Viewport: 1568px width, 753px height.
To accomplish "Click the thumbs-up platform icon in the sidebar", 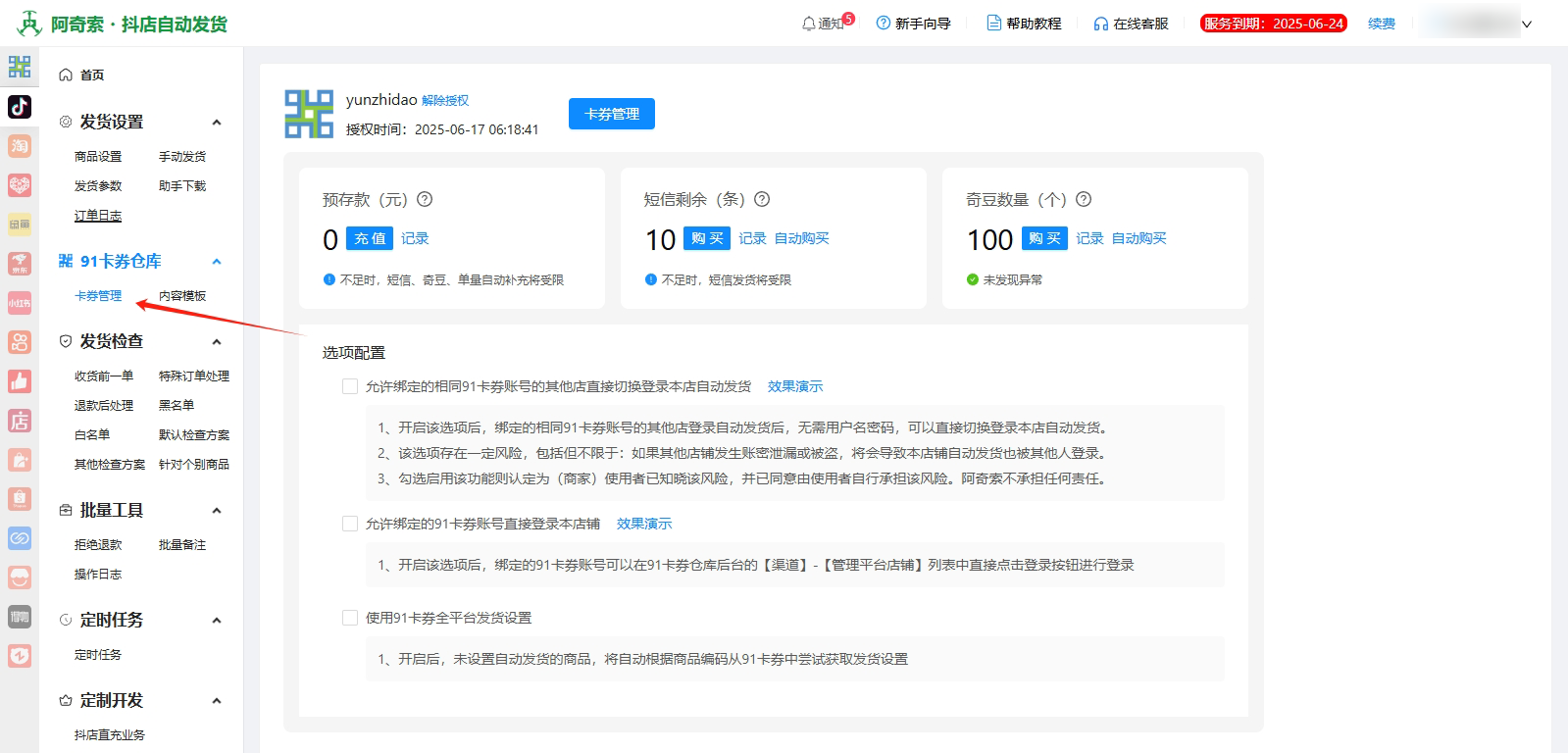I will click(x=20, y=381).
